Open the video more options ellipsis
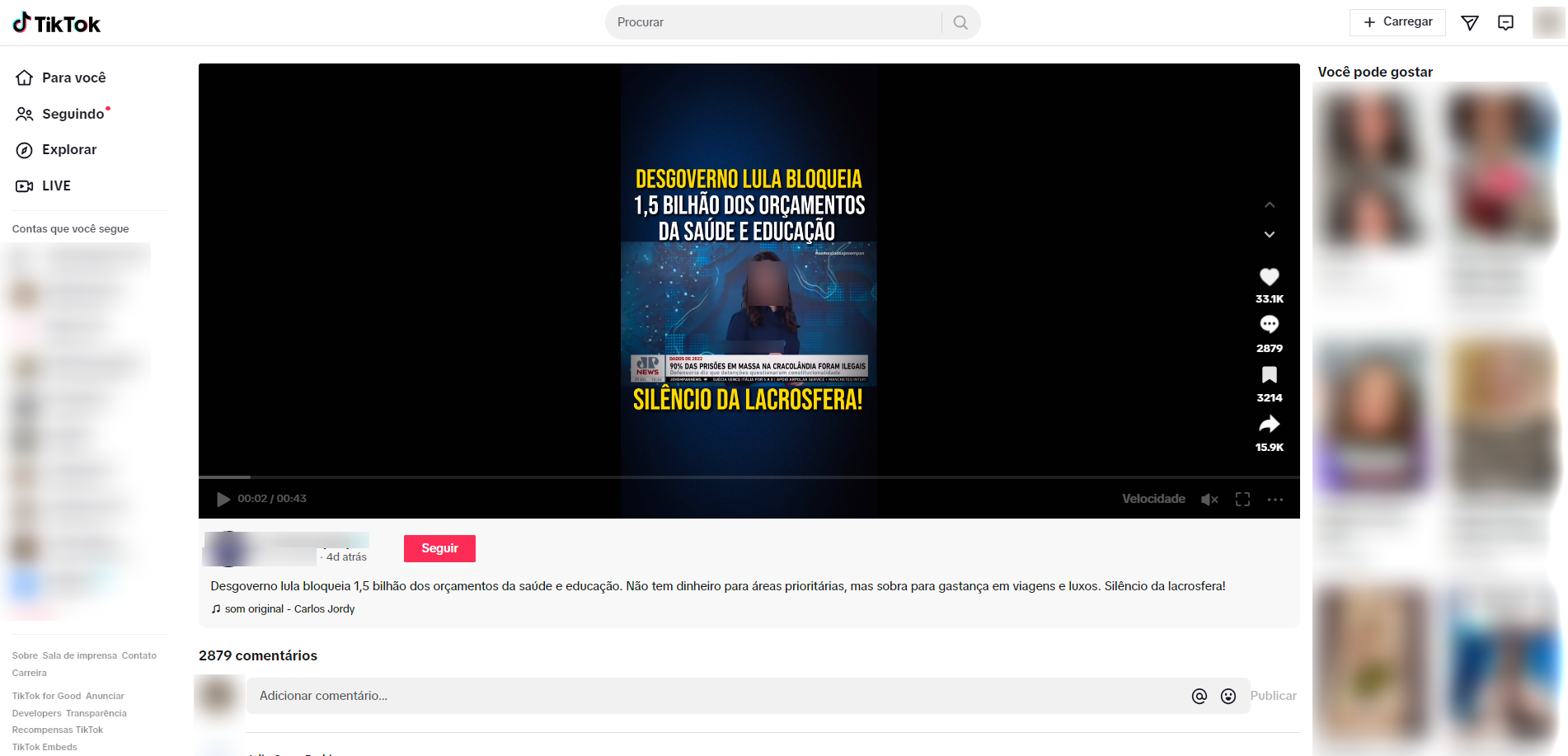Screen dimensions: 1568x756 [x=1275, y=500]
